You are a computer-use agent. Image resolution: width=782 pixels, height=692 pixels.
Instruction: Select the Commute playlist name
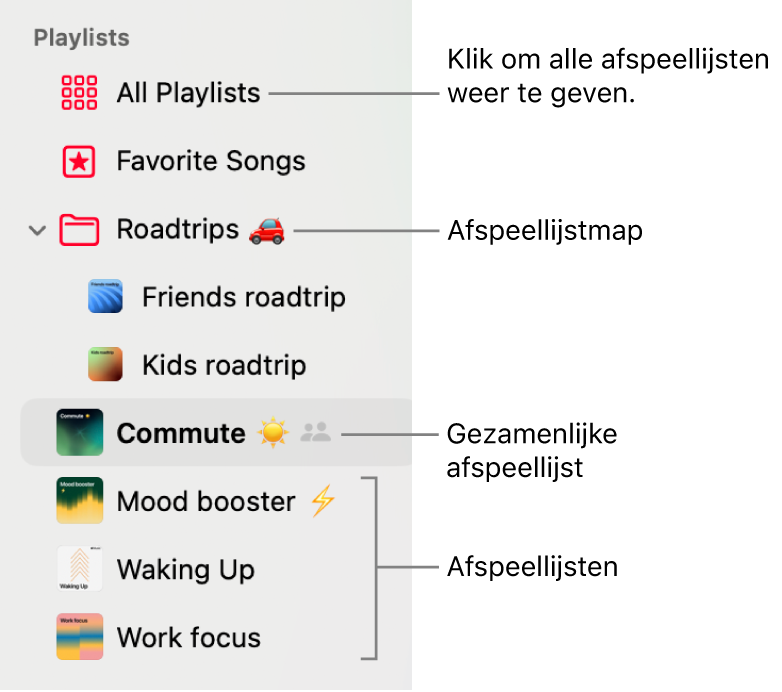tap(181, 433)
